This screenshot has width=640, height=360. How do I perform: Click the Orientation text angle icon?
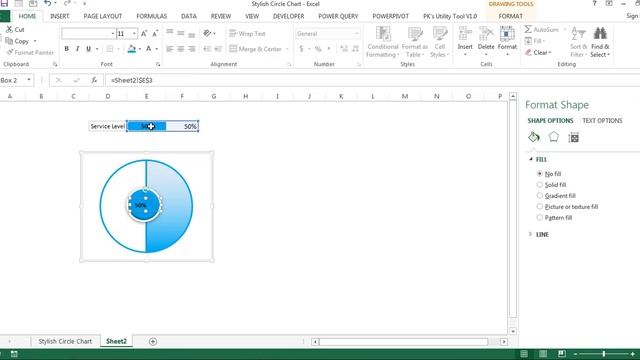207,33
